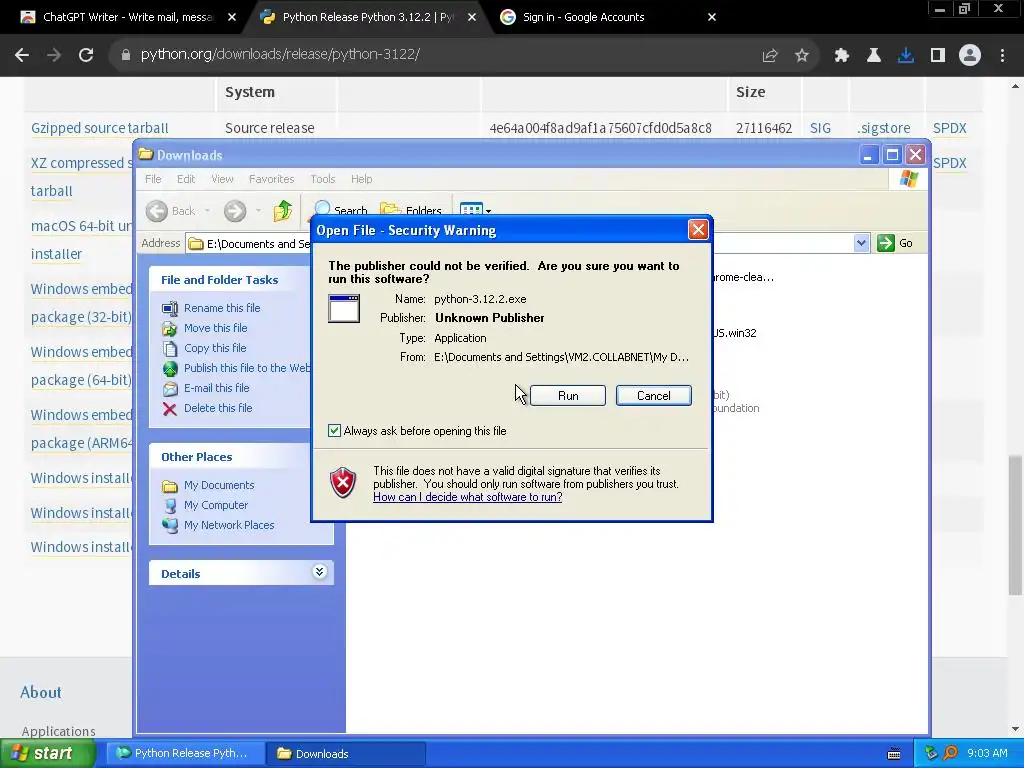The width and height of the screenshot is (1024, 768).
Task: Open the Forward history dropdown arrow
Action: 258,211
